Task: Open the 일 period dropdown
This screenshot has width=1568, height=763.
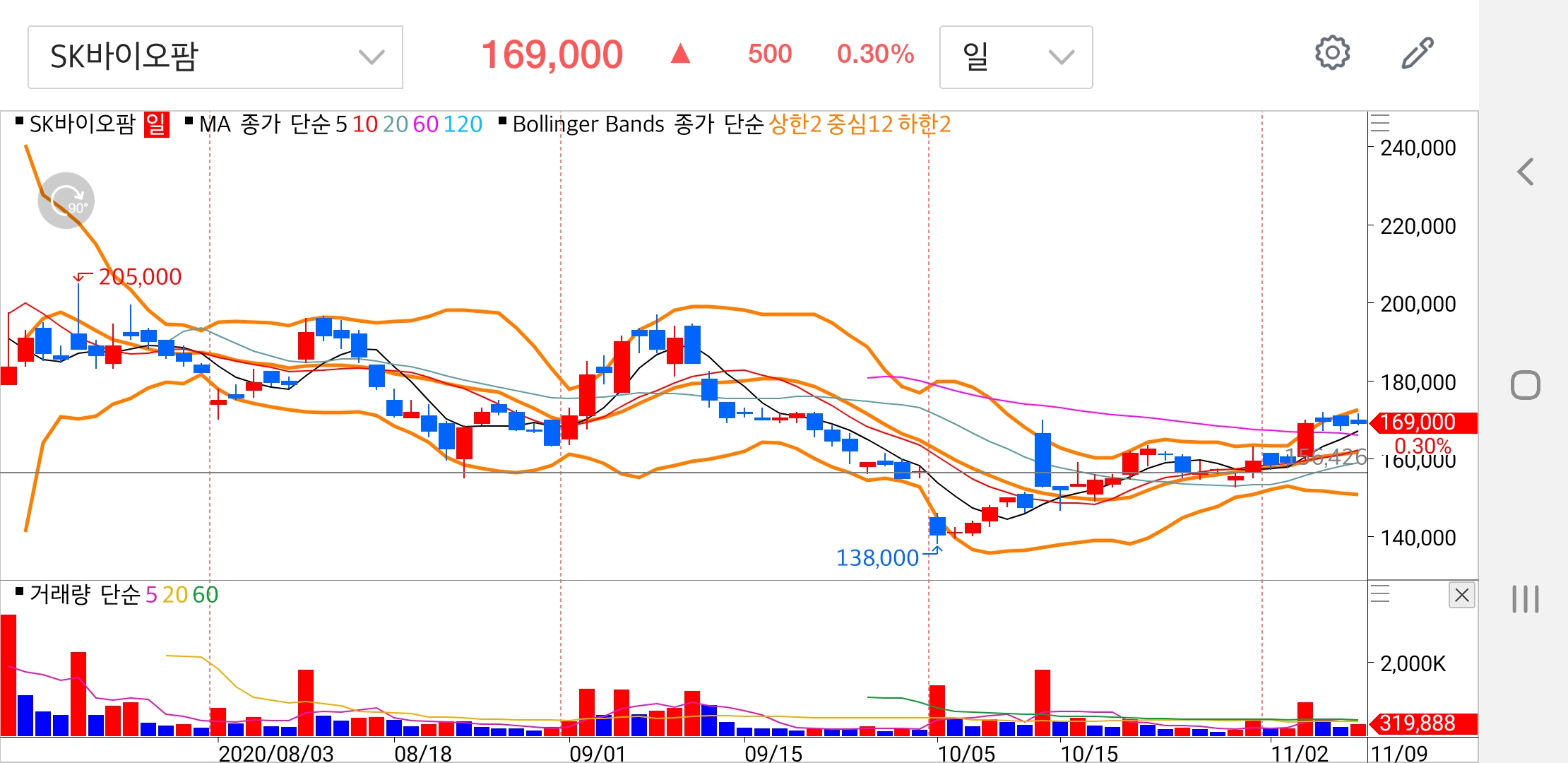Action: 1016,57
